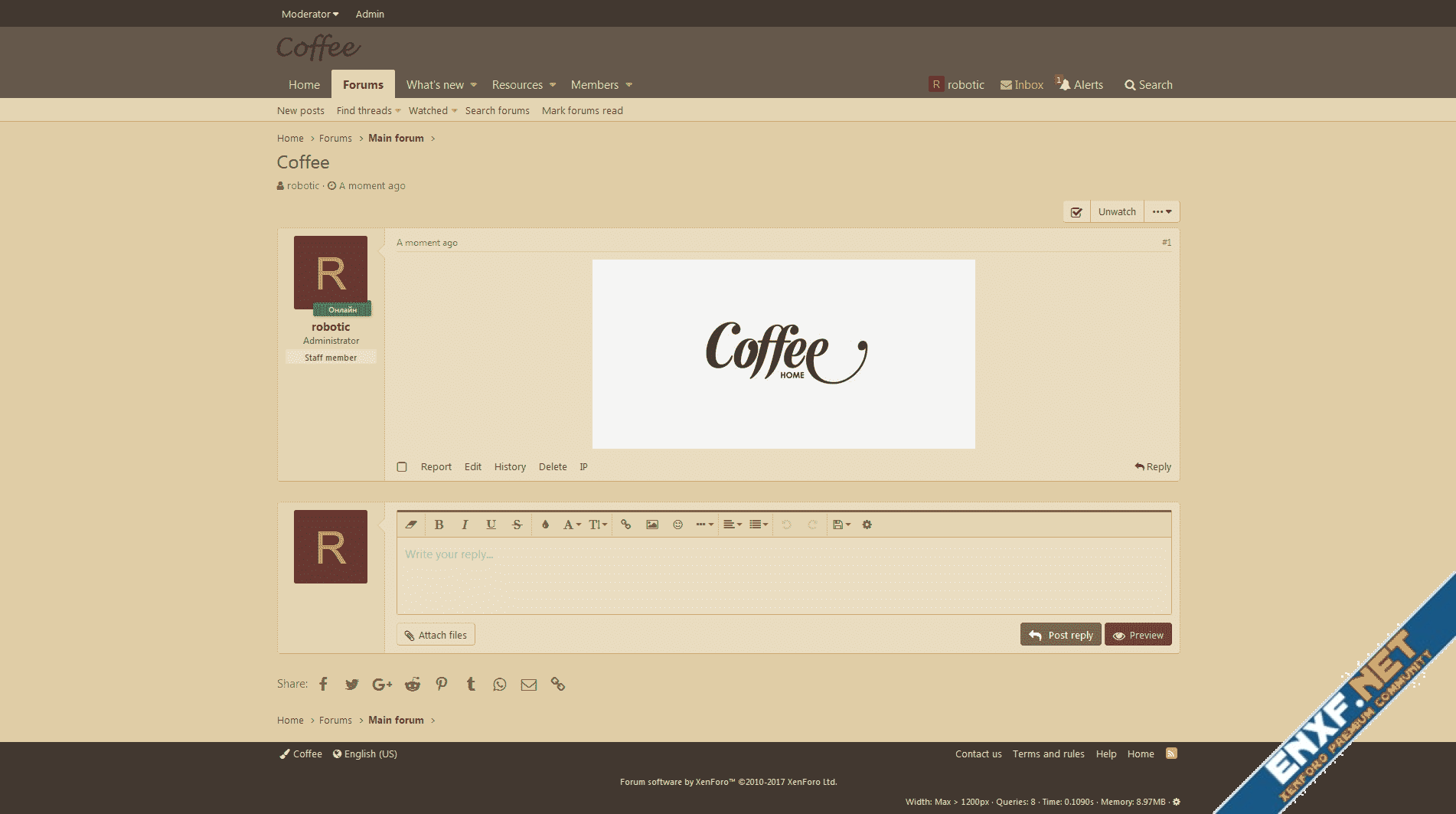Expand the thread tools more-options menu
Screen dimensions: 1456x814
(x=1161, y=212)
